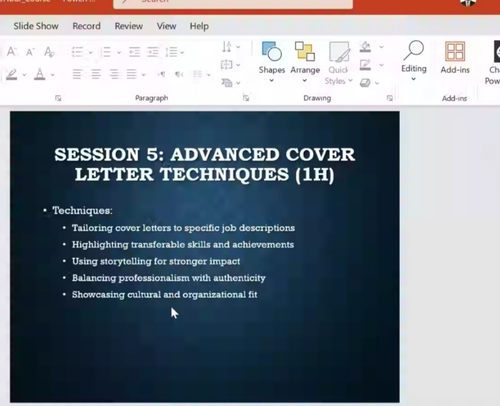Expand the highlight color dropdown arrow

click(x=24, y=75)
